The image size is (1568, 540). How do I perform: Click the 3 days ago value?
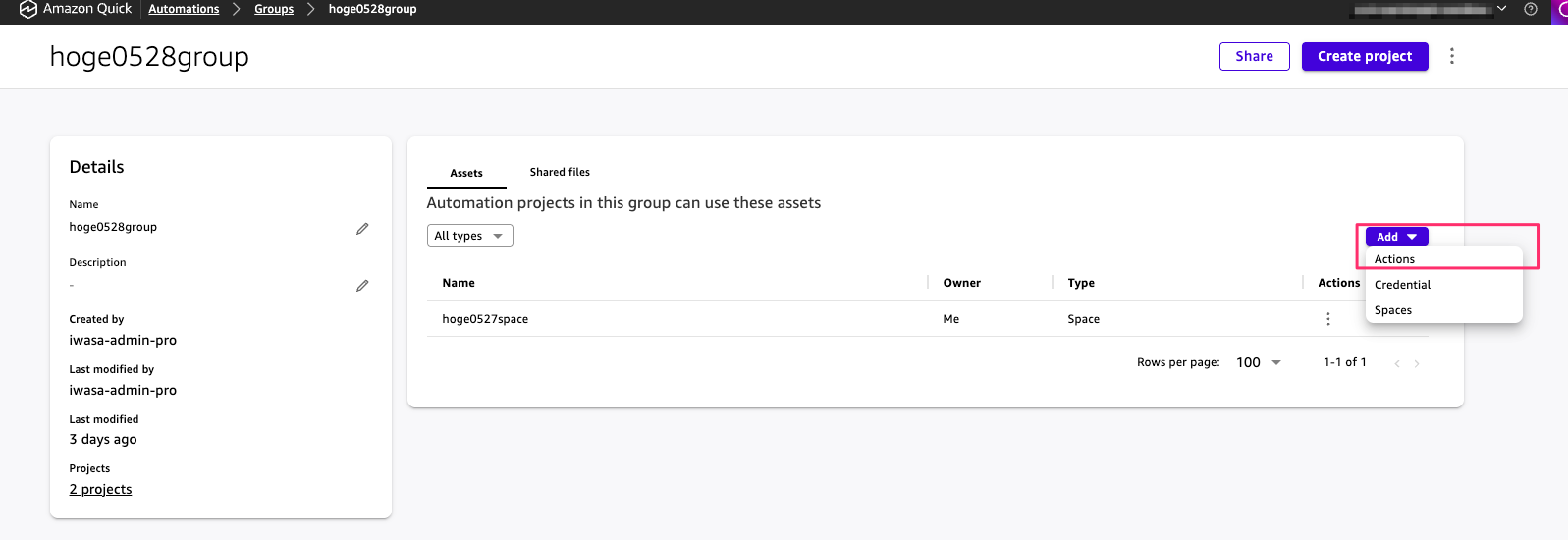coord(103,439)
